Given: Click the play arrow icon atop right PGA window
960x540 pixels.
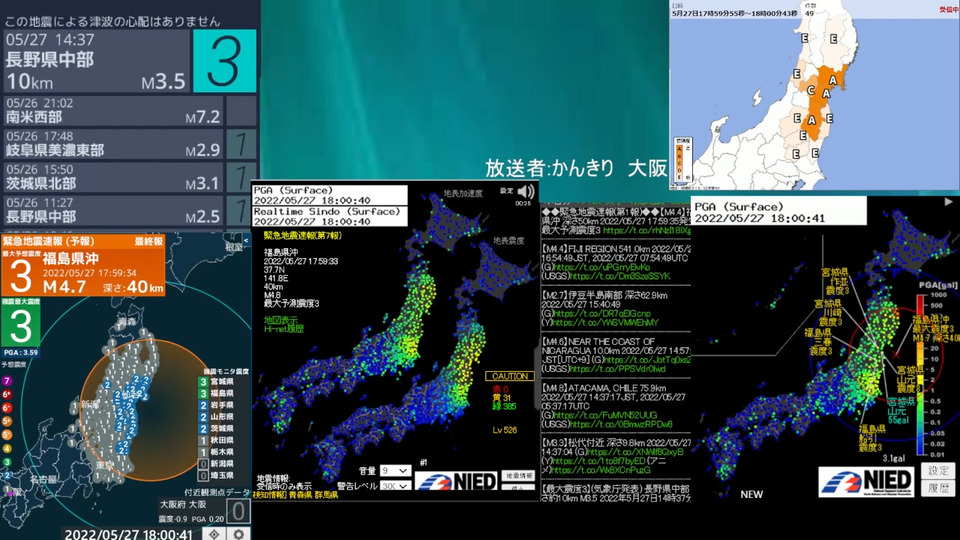Looking at the screenshot, I should click(x=948, y=201).
